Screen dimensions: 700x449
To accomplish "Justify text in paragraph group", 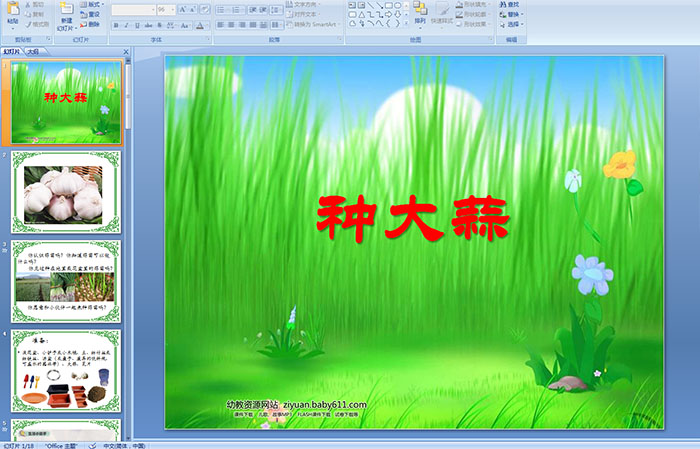I will point(253,25).
